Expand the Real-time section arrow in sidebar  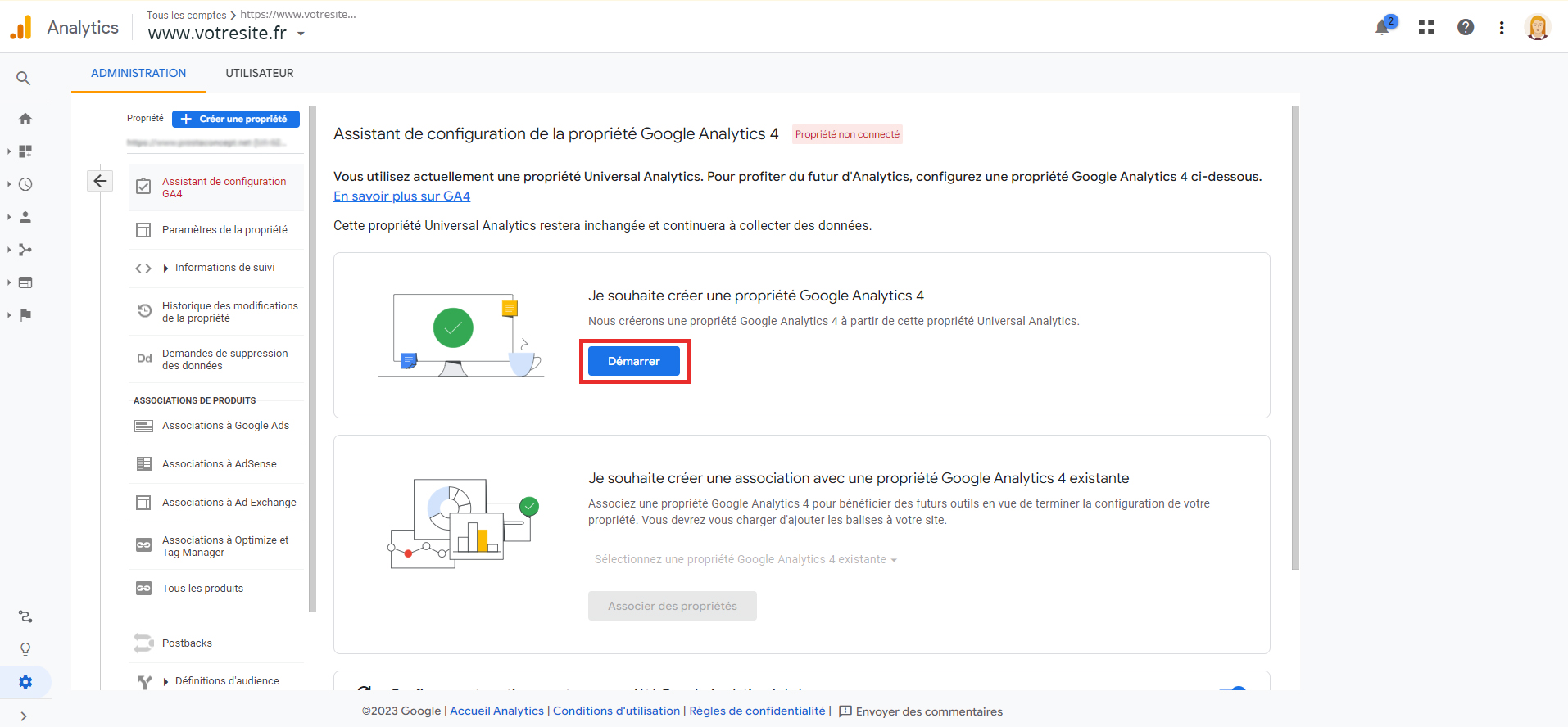click(9, 184)
